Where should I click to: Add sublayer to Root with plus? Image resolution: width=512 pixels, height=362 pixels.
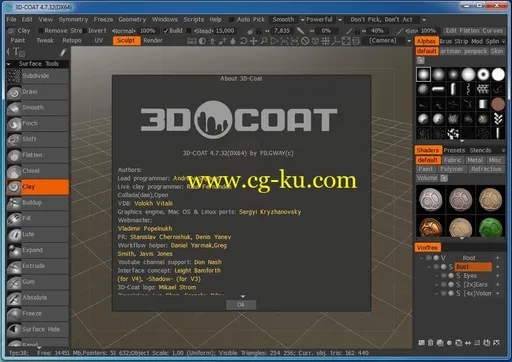click(x=498, y=258)
